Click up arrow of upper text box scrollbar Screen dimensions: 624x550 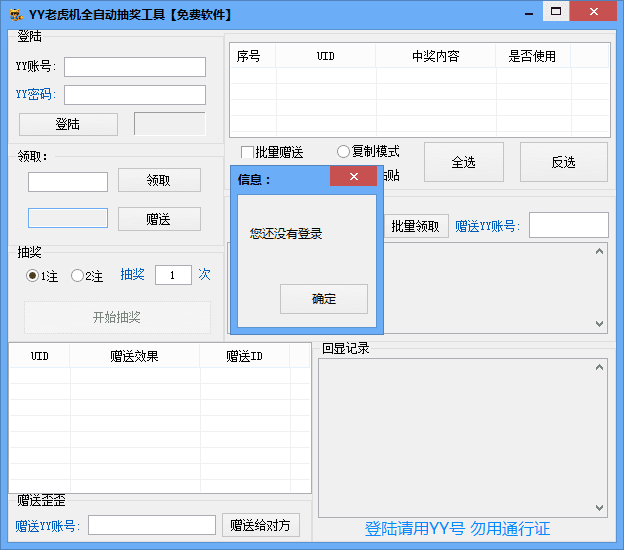[599, 252]
